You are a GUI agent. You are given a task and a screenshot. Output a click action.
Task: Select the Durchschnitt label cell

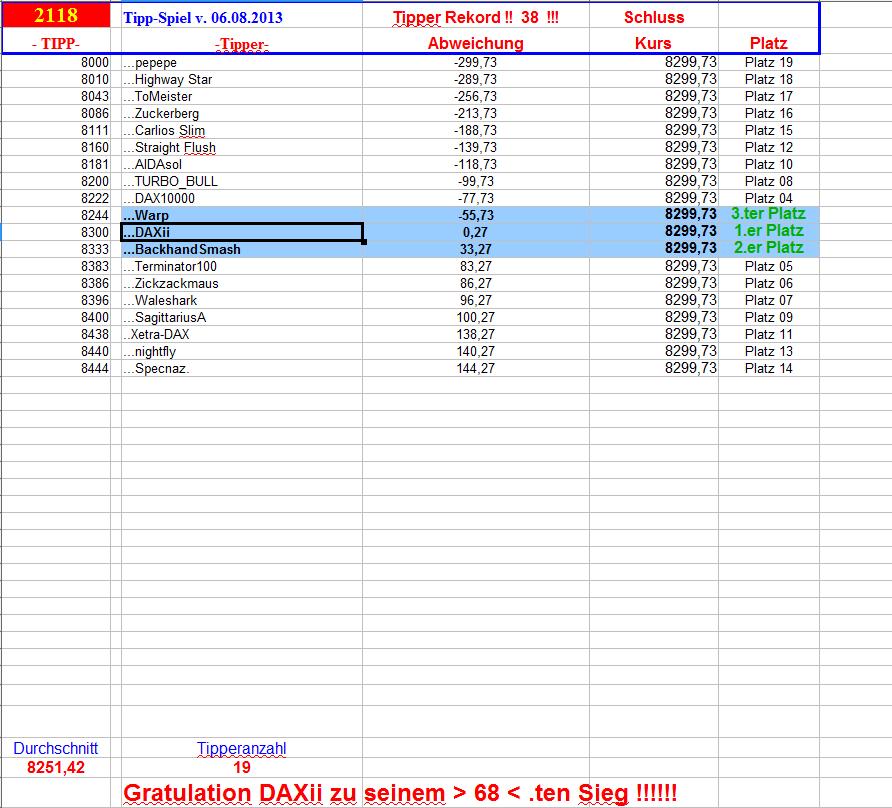click(57, 749)
